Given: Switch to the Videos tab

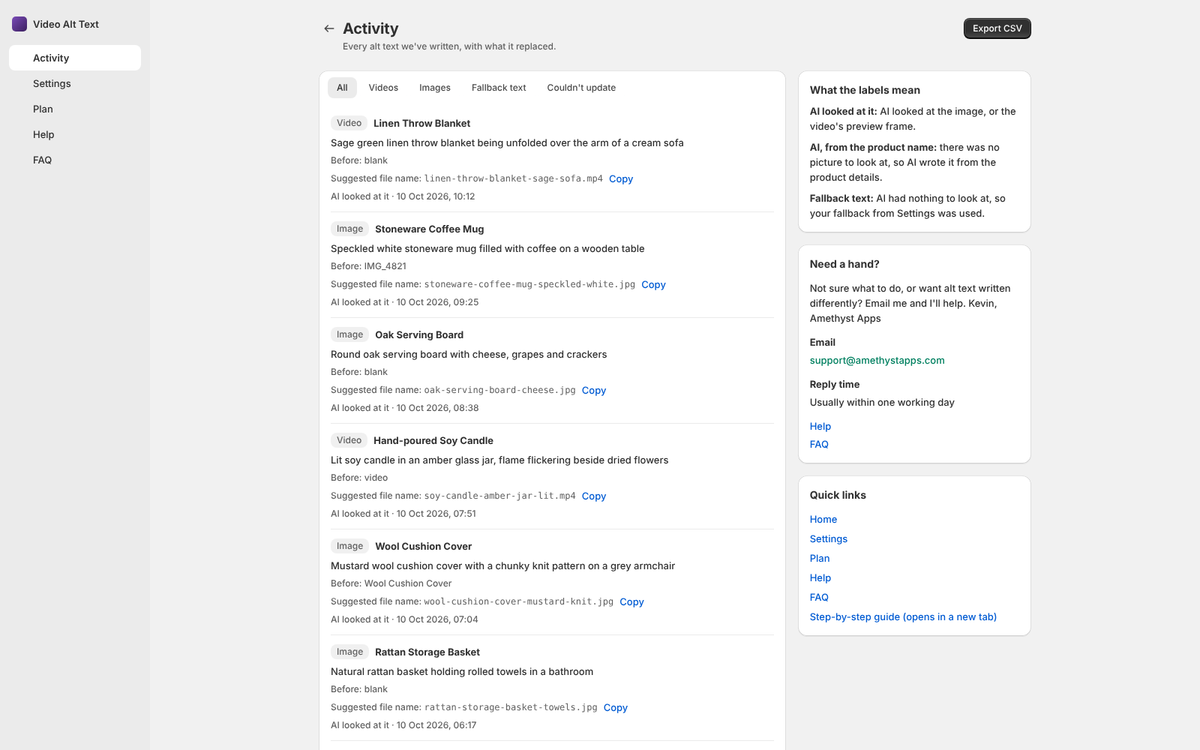Looking at the screenshot, I should pyautogui.click(x=383, y=88).
